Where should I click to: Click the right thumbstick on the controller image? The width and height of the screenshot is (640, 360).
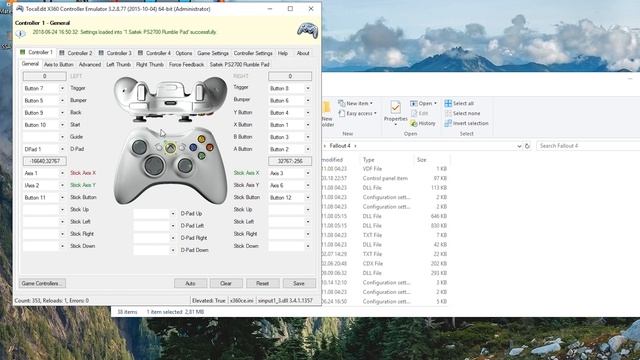[x=185, y=165]
